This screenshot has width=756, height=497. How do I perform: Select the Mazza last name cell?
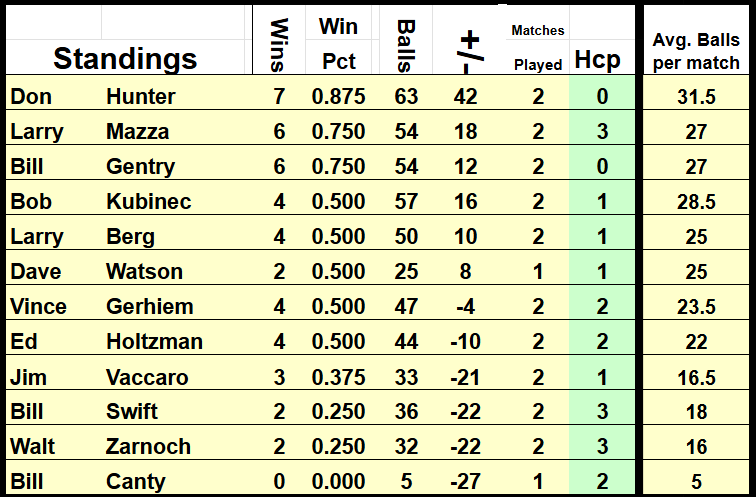137,132
